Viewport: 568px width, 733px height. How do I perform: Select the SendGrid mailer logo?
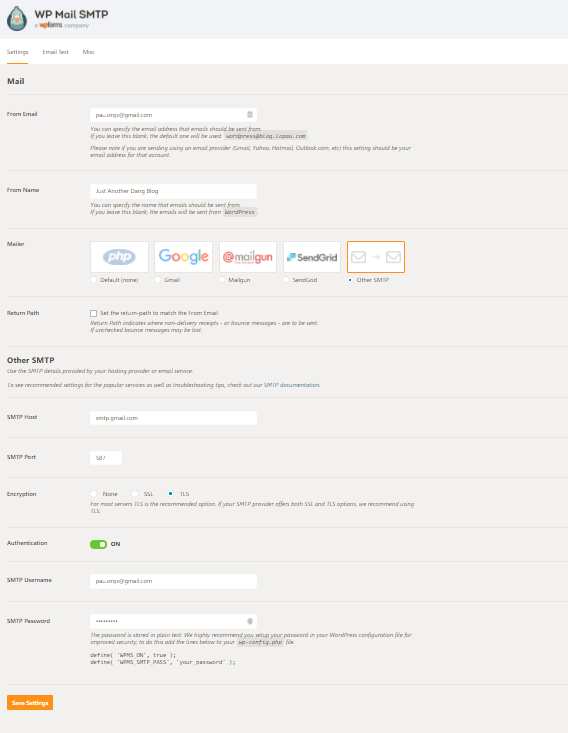click(x=312, y=257)
